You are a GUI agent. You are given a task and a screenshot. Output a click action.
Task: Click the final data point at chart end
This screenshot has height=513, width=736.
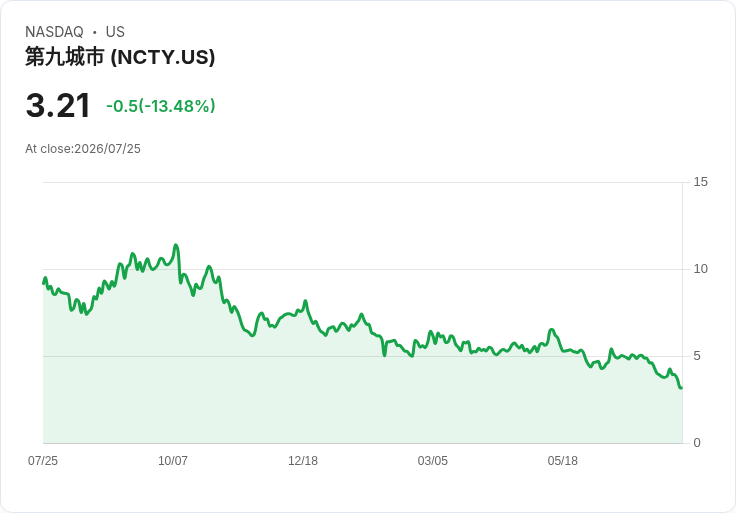point(681,388)
